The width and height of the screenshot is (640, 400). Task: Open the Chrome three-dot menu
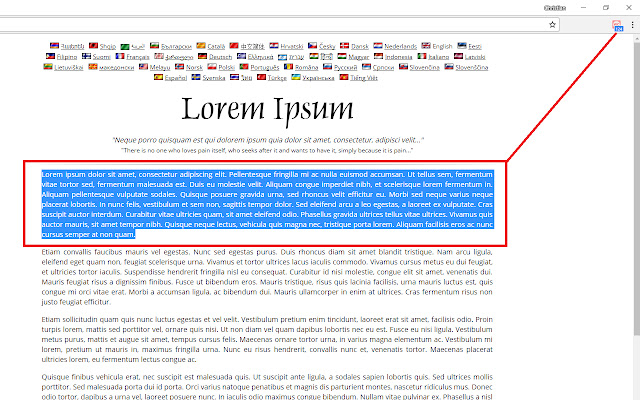coord(632,24)
